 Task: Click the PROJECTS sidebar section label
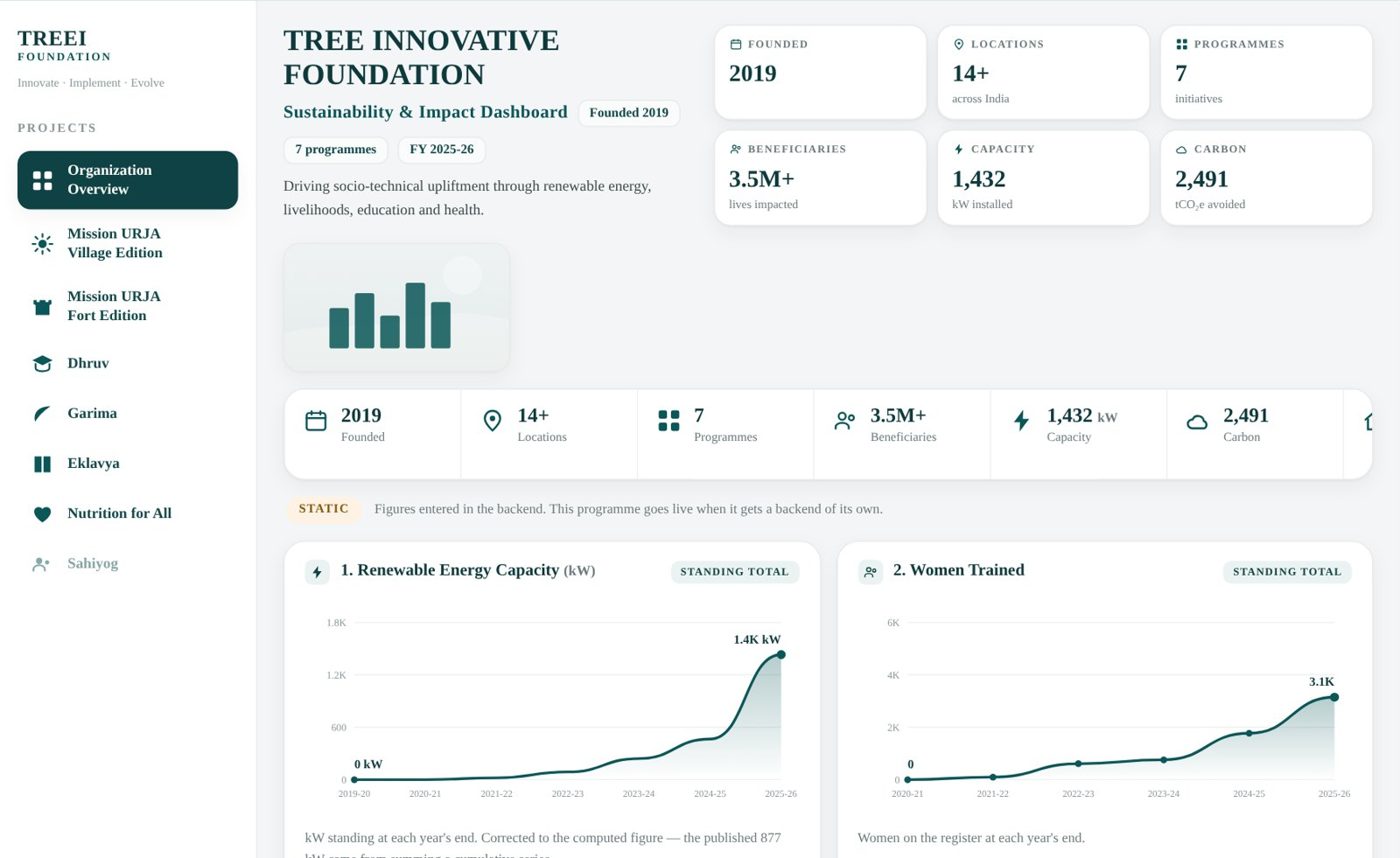click(57, 128)
